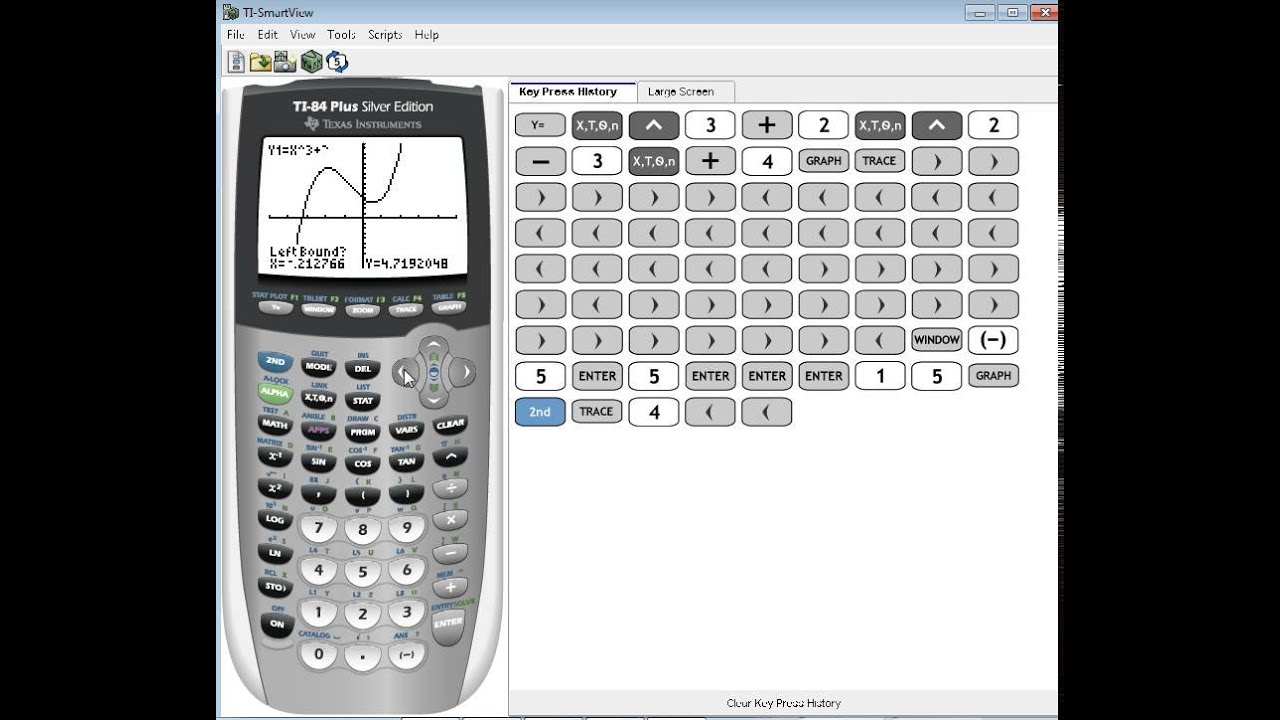Click the divide key on the calculator
Viewport: 1280px width, 720px height.
450,488
